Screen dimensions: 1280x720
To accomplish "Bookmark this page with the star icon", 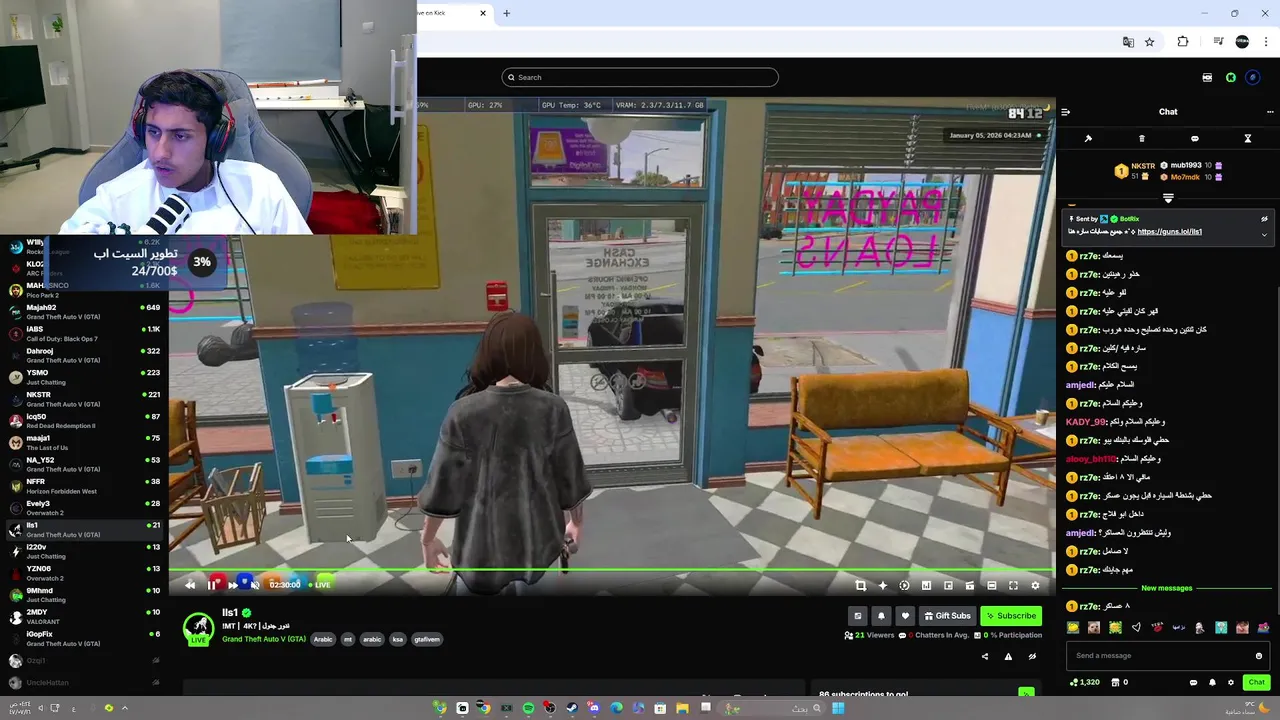I will 1150,42.
